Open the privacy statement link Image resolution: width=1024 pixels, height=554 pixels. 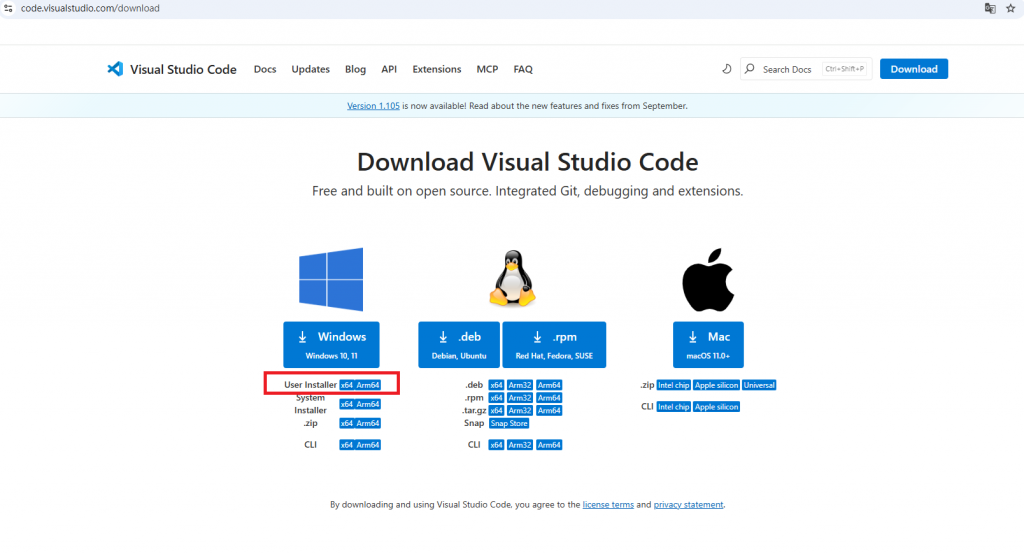[688, 504]
